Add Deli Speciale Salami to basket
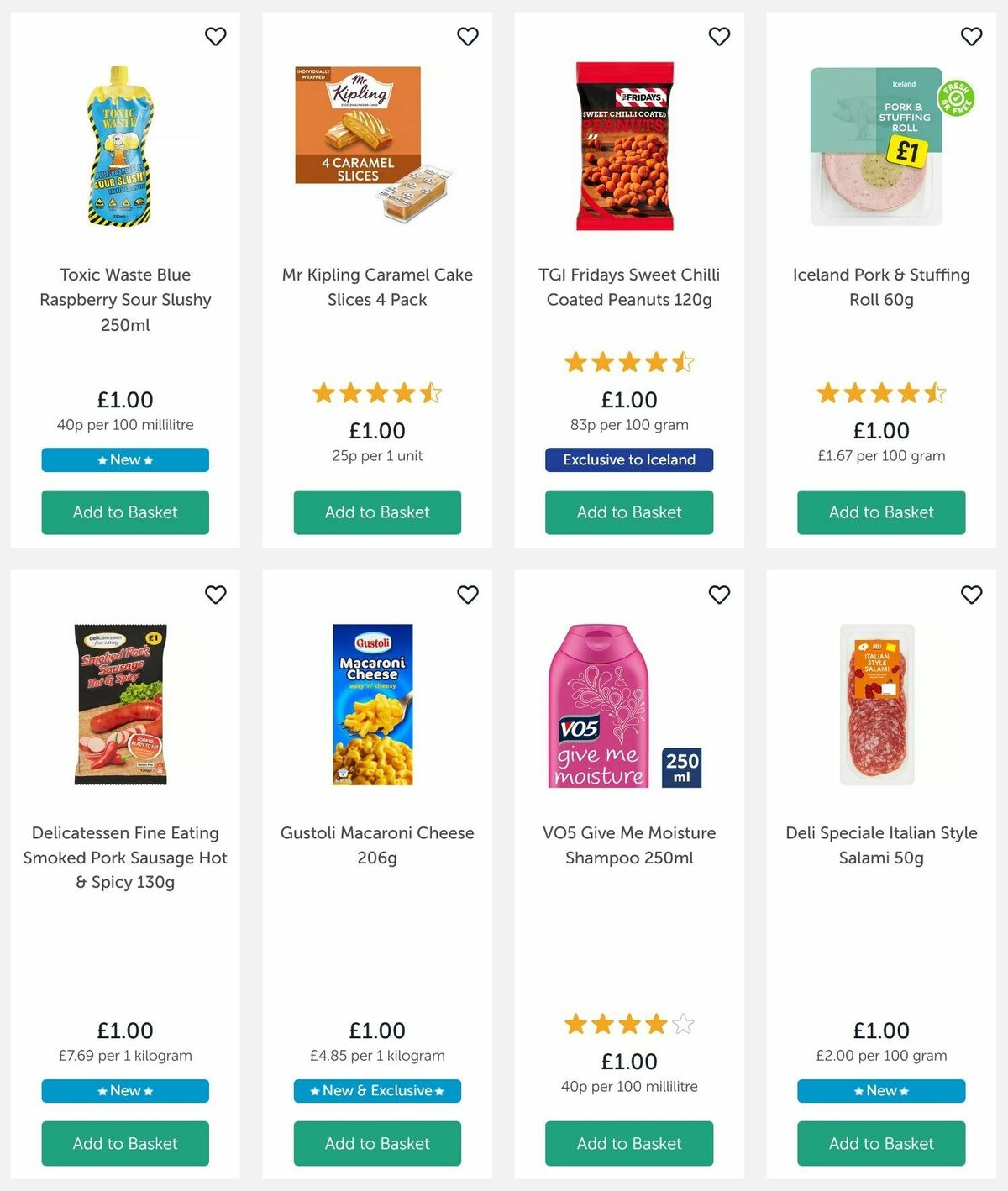 [880, 1143]
